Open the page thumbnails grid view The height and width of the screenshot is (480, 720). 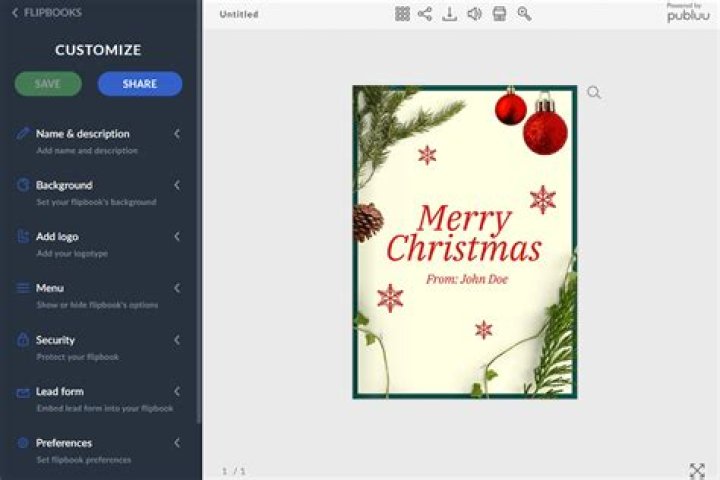(402, 14)
